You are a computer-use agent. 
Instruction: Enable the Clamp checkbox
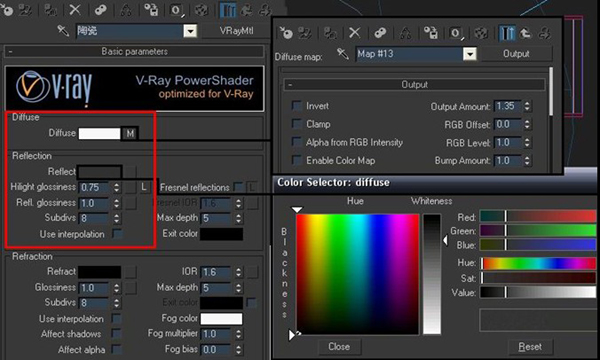(x=297, y=124)
